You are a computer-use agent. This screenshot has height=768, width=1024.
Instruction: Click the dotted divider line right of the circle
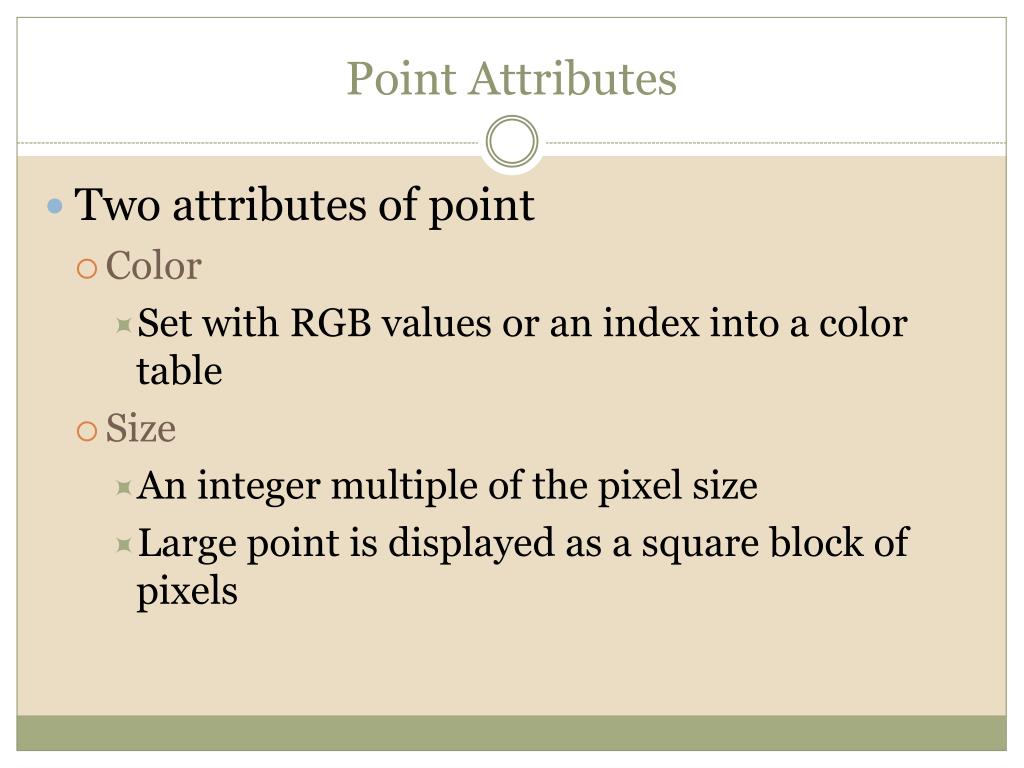pyautogui.click(x=774, y=142)
